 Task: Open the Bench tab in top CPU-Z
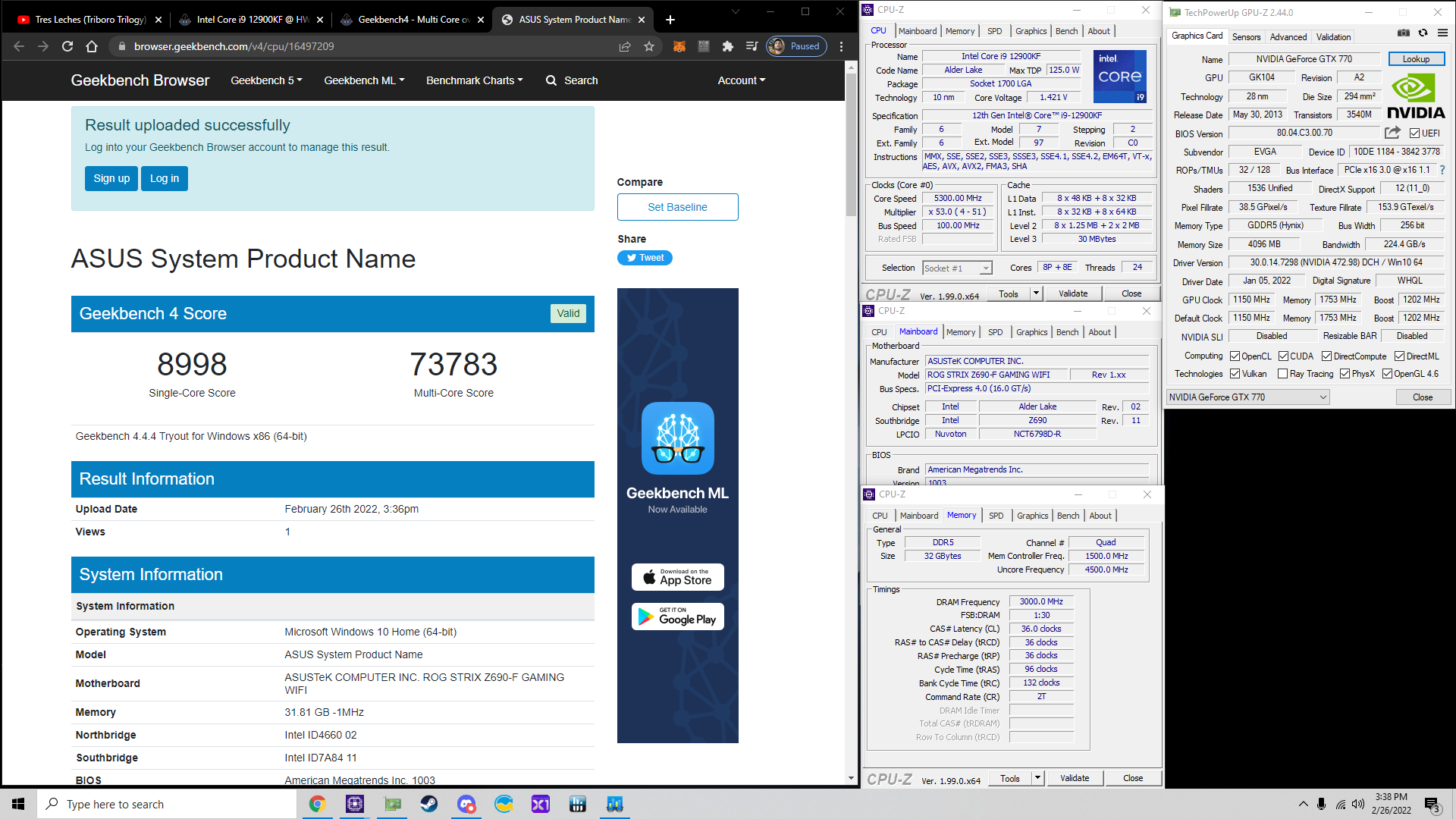(x=1066, y=31)
